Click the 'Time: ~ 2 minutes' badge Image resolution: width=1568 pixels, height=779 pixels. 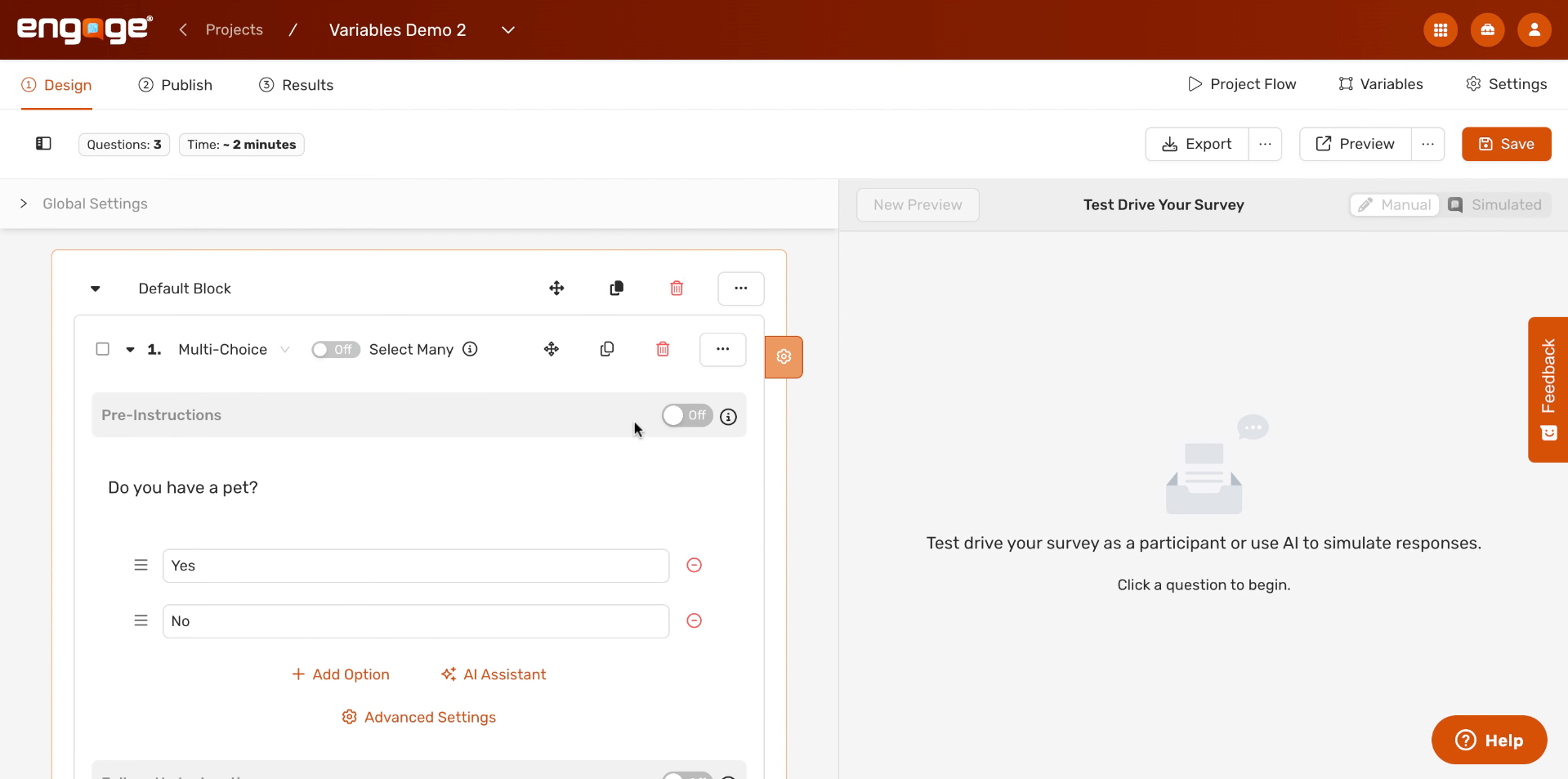point(242,145)
